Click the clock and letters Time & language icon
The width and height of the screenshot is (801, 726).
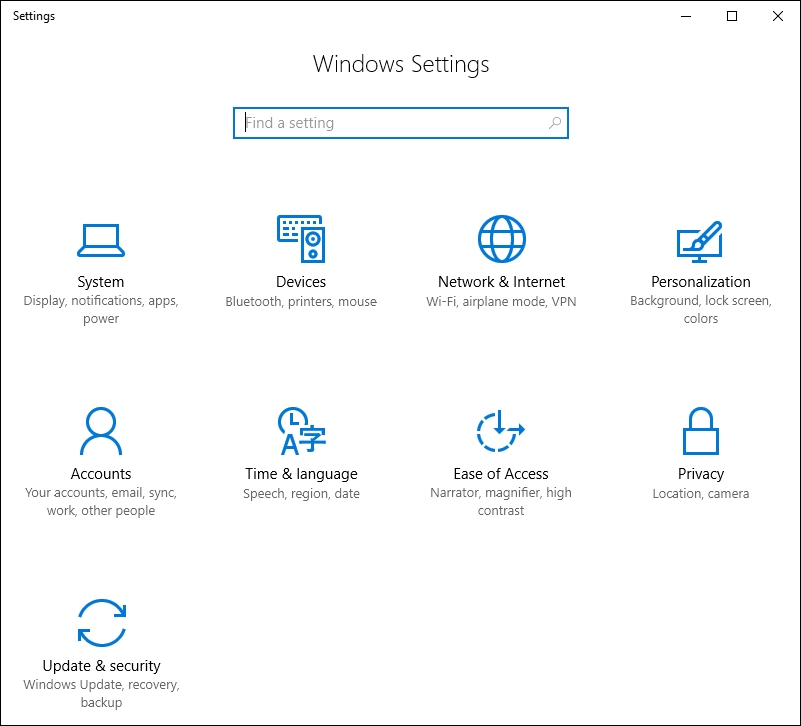pos(301,431)
